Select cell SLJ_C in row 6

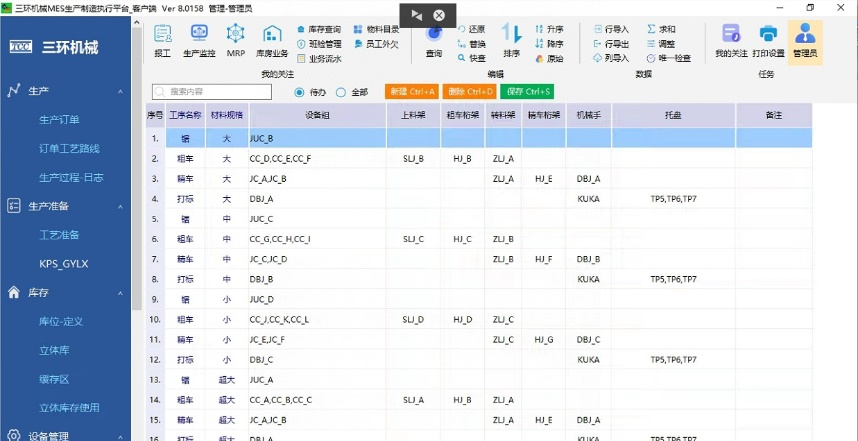[413, 239]
